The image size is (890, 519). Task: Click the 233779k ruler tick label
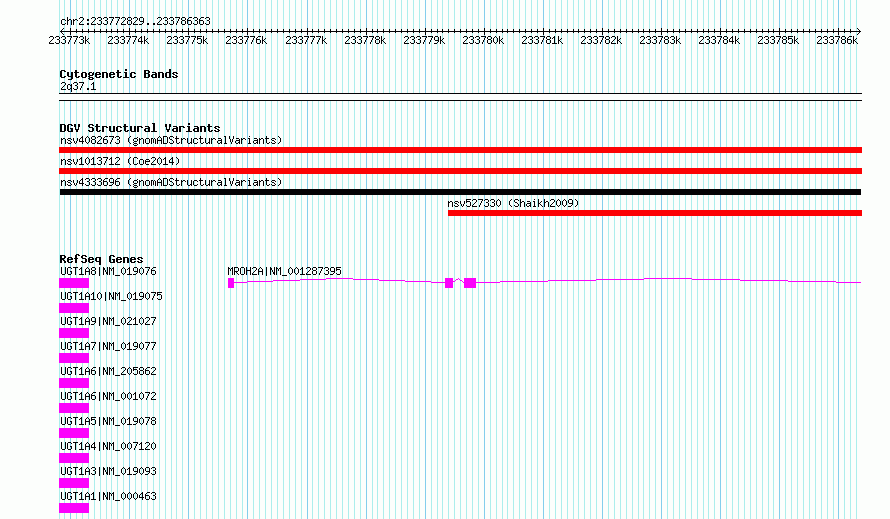coord(424,40)
